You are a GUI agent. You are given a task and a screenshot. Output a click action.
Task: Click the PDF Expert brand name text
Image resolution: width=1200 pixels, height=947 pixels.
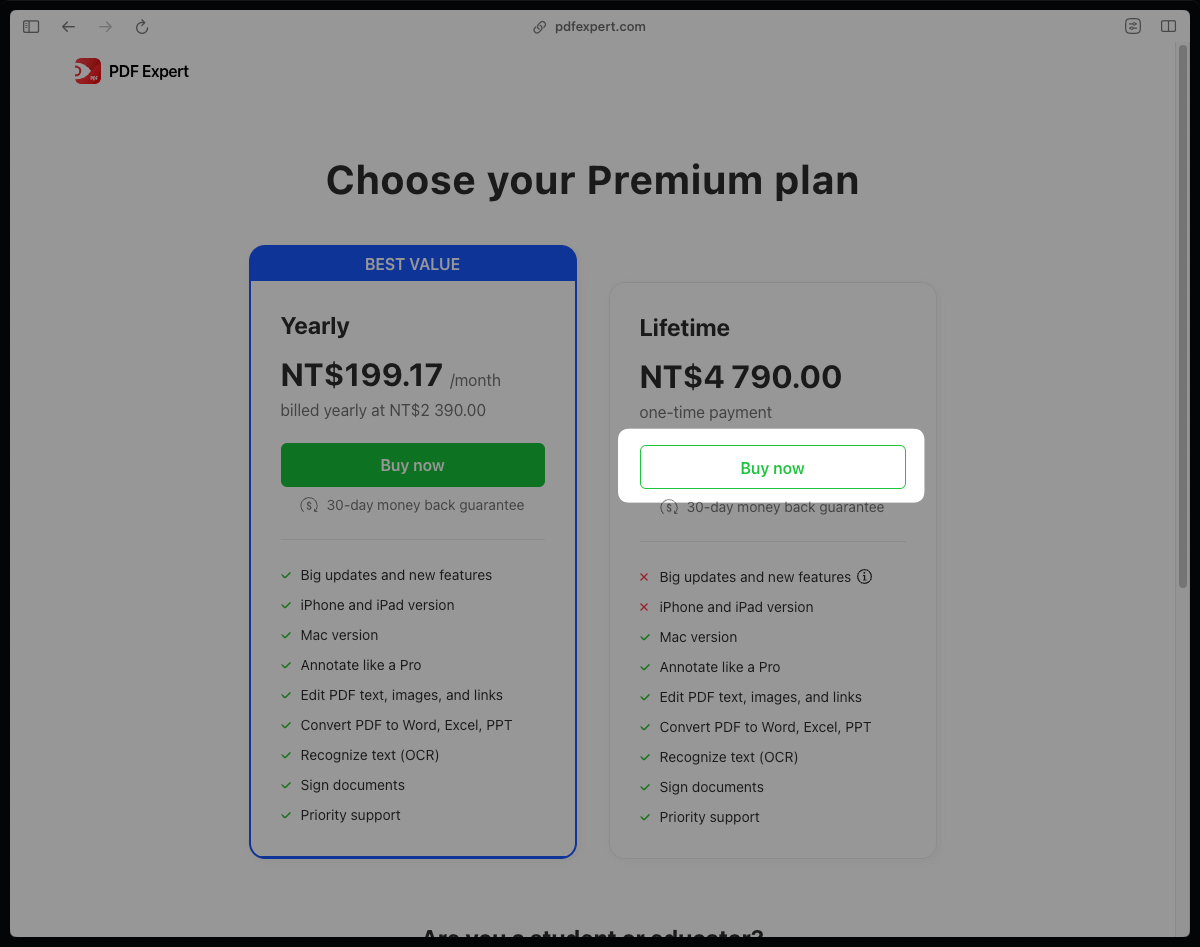(149, 71)
